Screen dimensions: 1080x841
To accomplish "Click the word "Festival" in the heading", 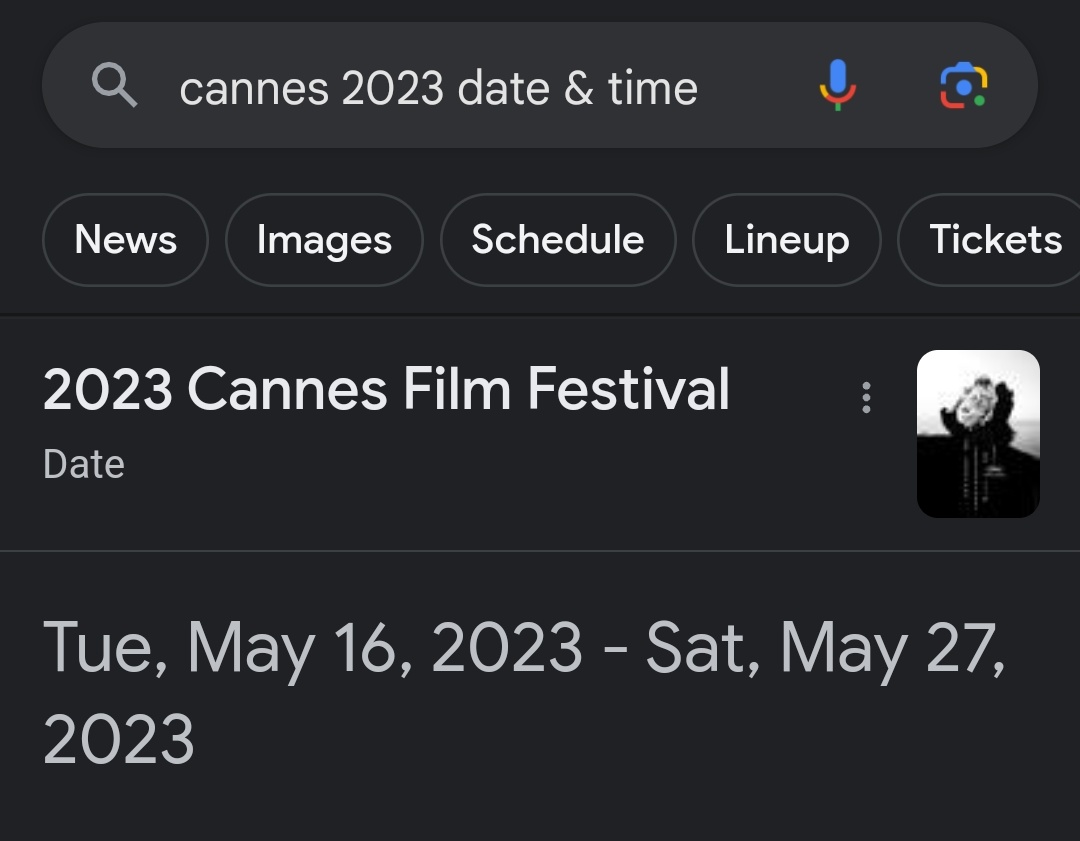I will [x=628, y=389].
